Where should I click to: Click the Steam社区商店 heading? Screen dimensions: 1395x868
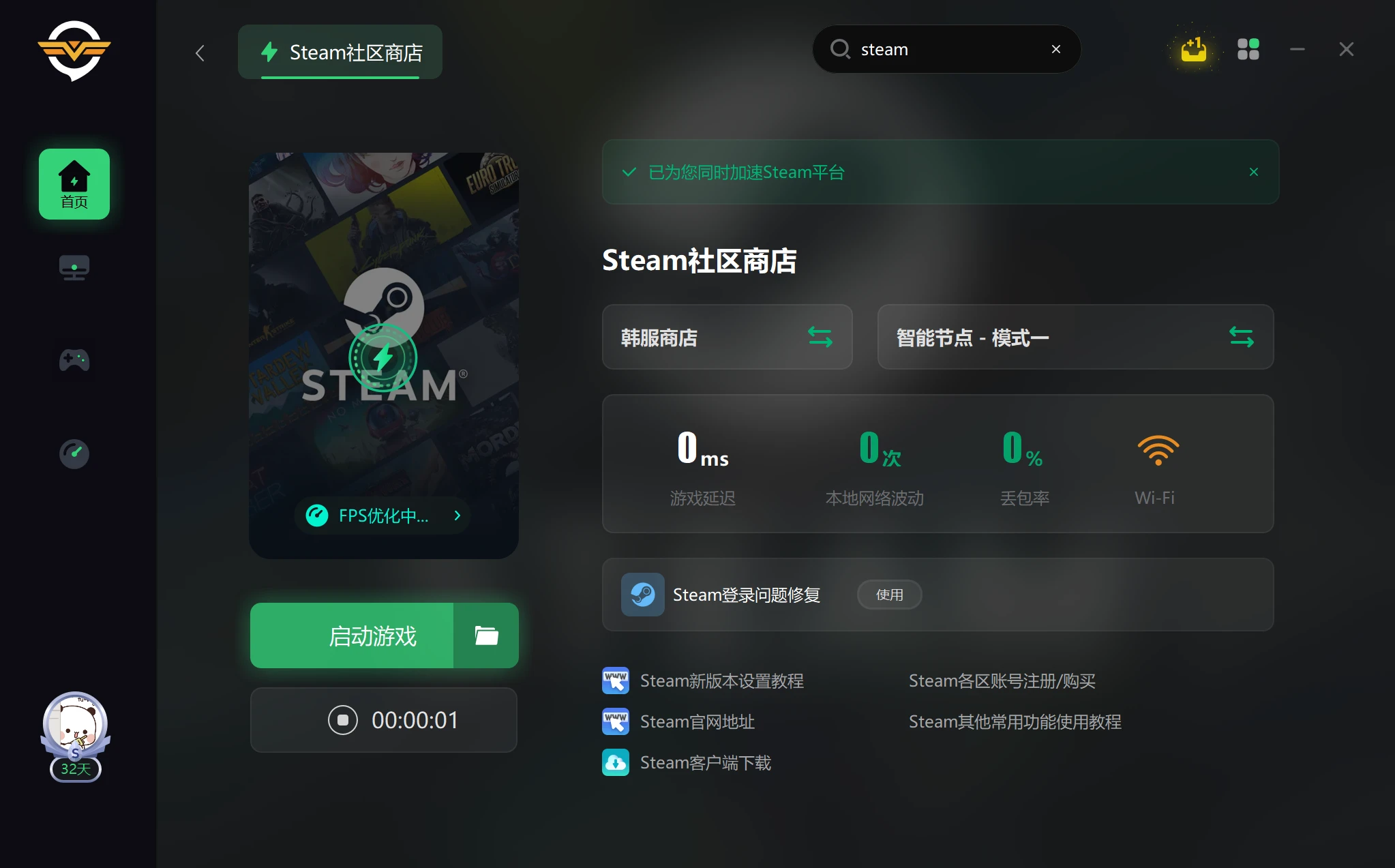[700, 260]
